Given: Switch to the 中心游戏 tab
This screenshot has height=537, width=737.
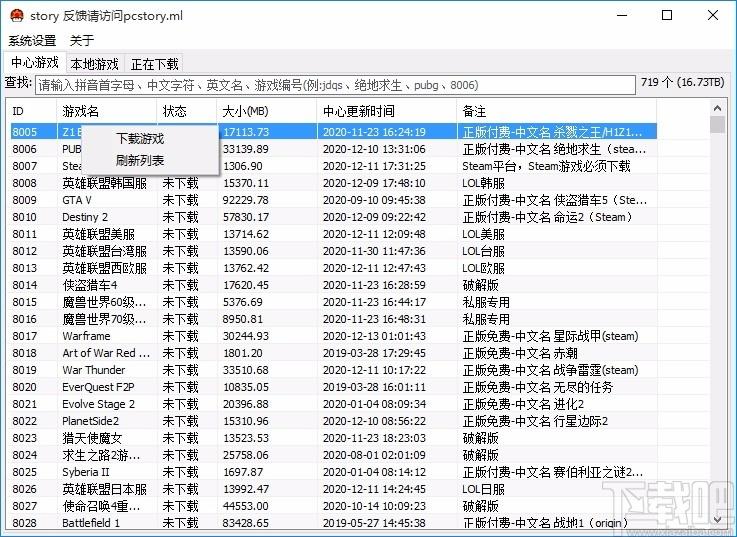Looking at the screenshot, I should click(35, 63).
